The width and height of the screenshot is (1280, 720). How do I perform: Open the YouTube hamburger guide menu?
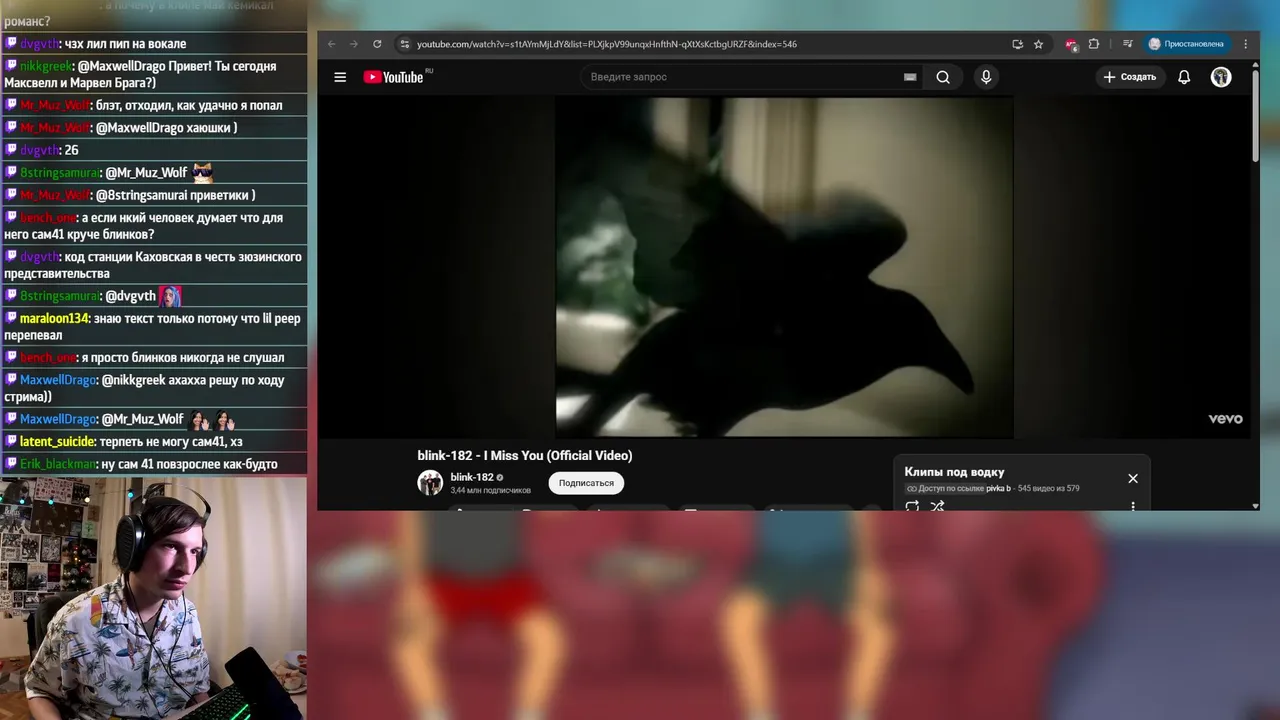click(x=340, y=77)
